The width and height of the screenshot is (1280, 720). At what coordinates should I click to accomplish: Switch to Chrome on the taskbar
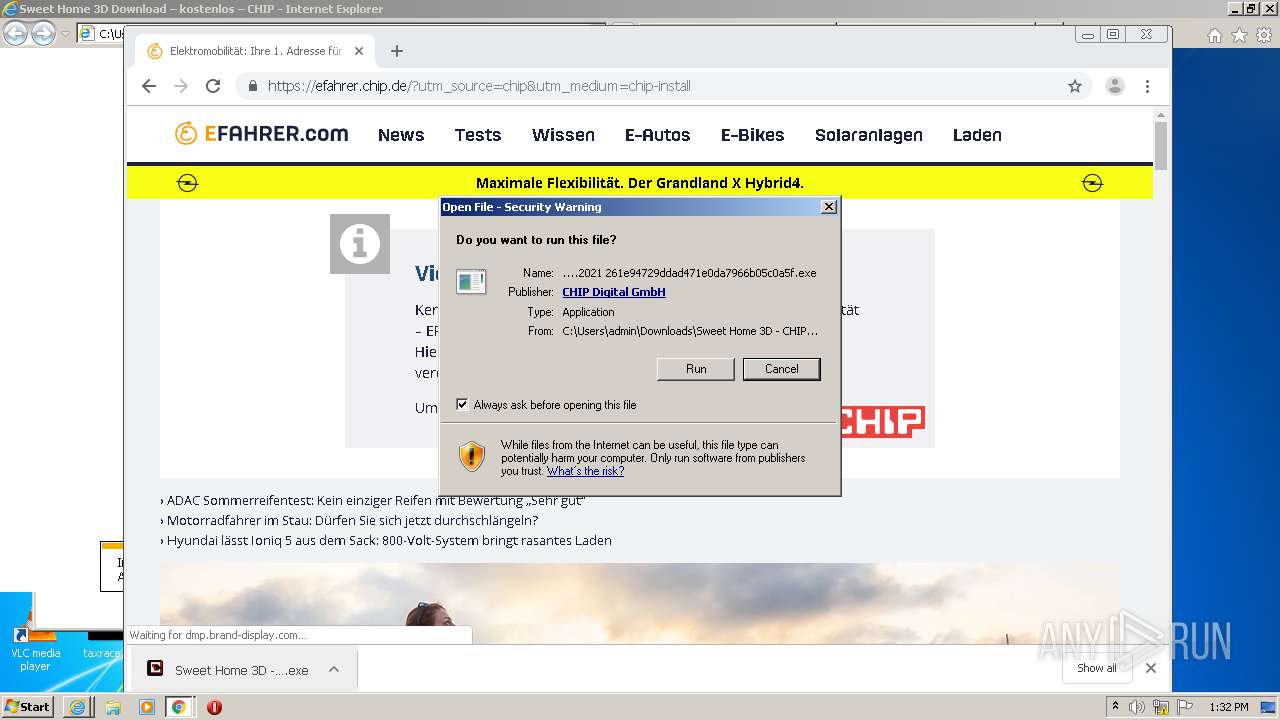(x=178, y=707)
